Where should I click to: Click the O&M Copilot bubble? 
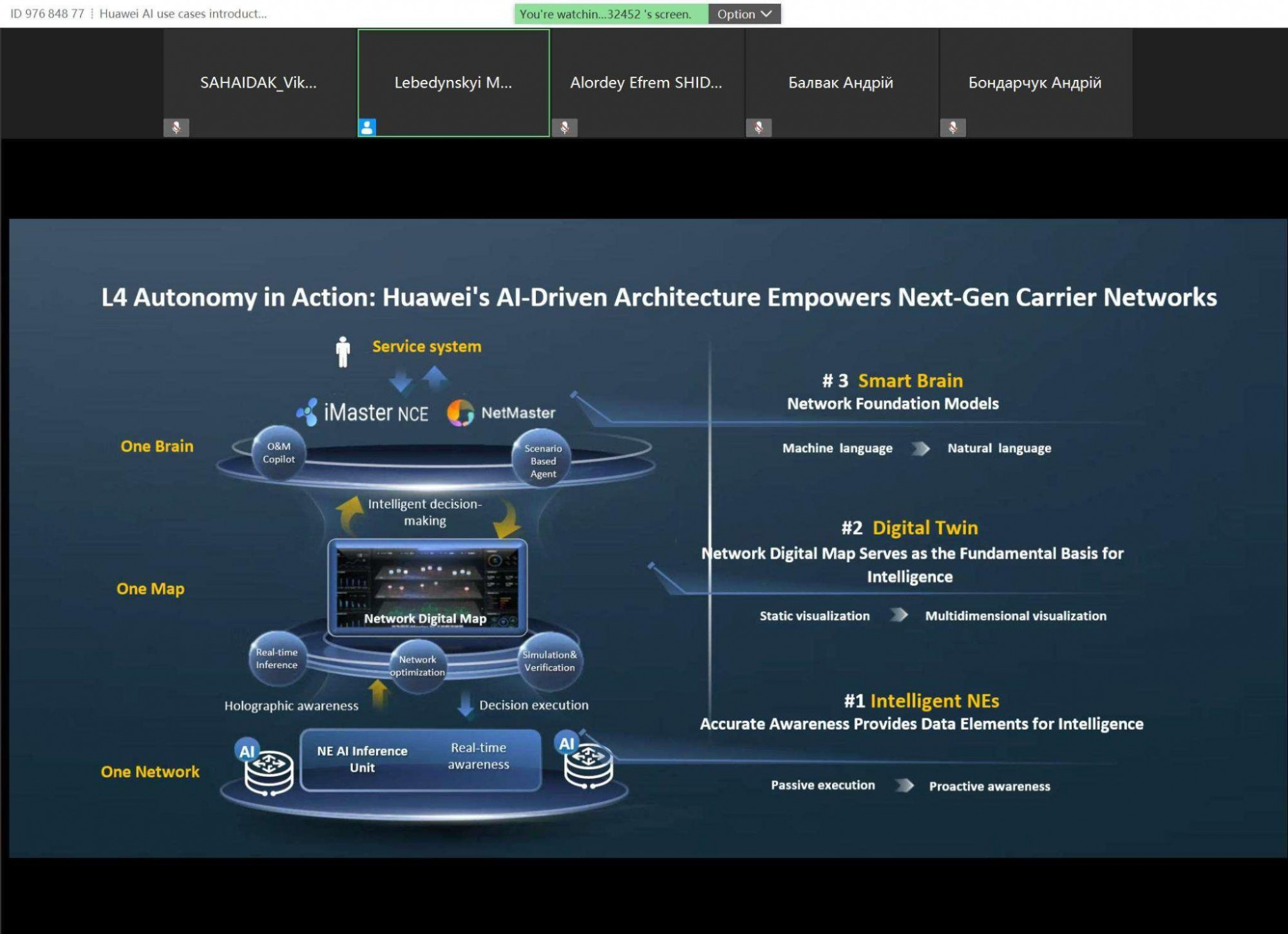click(x=279, y=453)
